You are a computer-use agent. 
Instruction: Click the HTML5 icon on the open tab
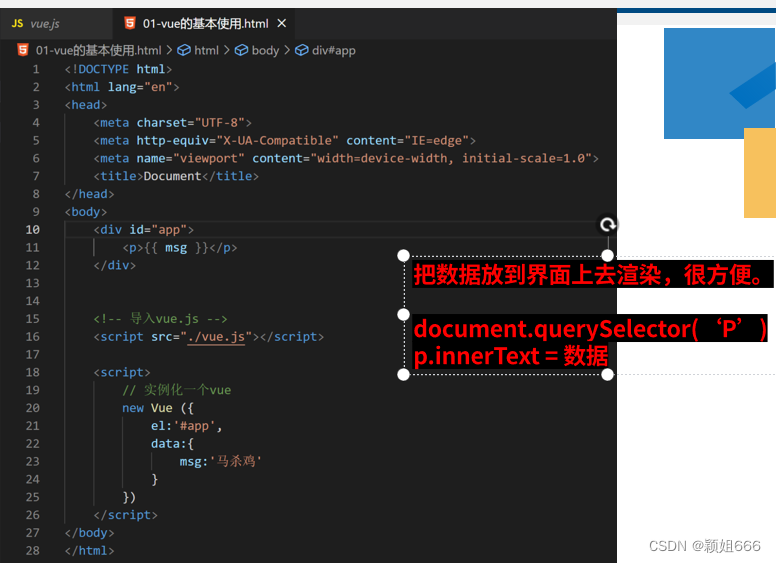pyautogui.click(x=130, y=23)
